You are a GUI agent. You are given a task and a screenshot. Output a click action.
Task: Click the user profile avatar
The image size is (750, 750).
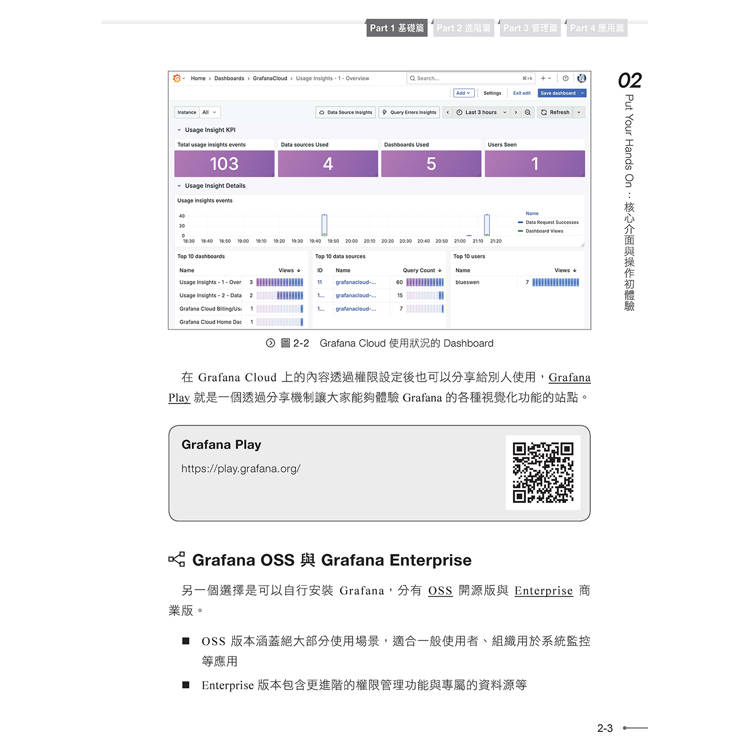(x=582, y=78)
